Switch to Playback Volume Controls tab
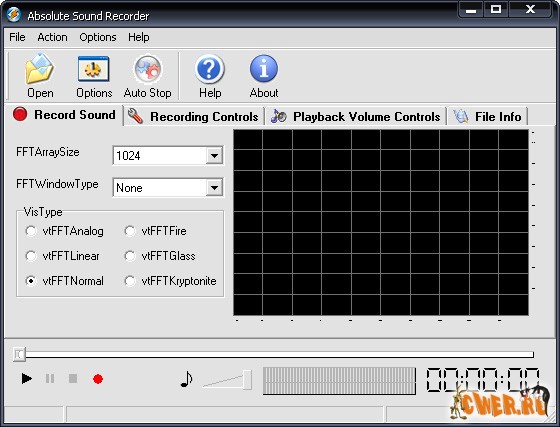Screen dimensions: 560x427 coord(356,116)
